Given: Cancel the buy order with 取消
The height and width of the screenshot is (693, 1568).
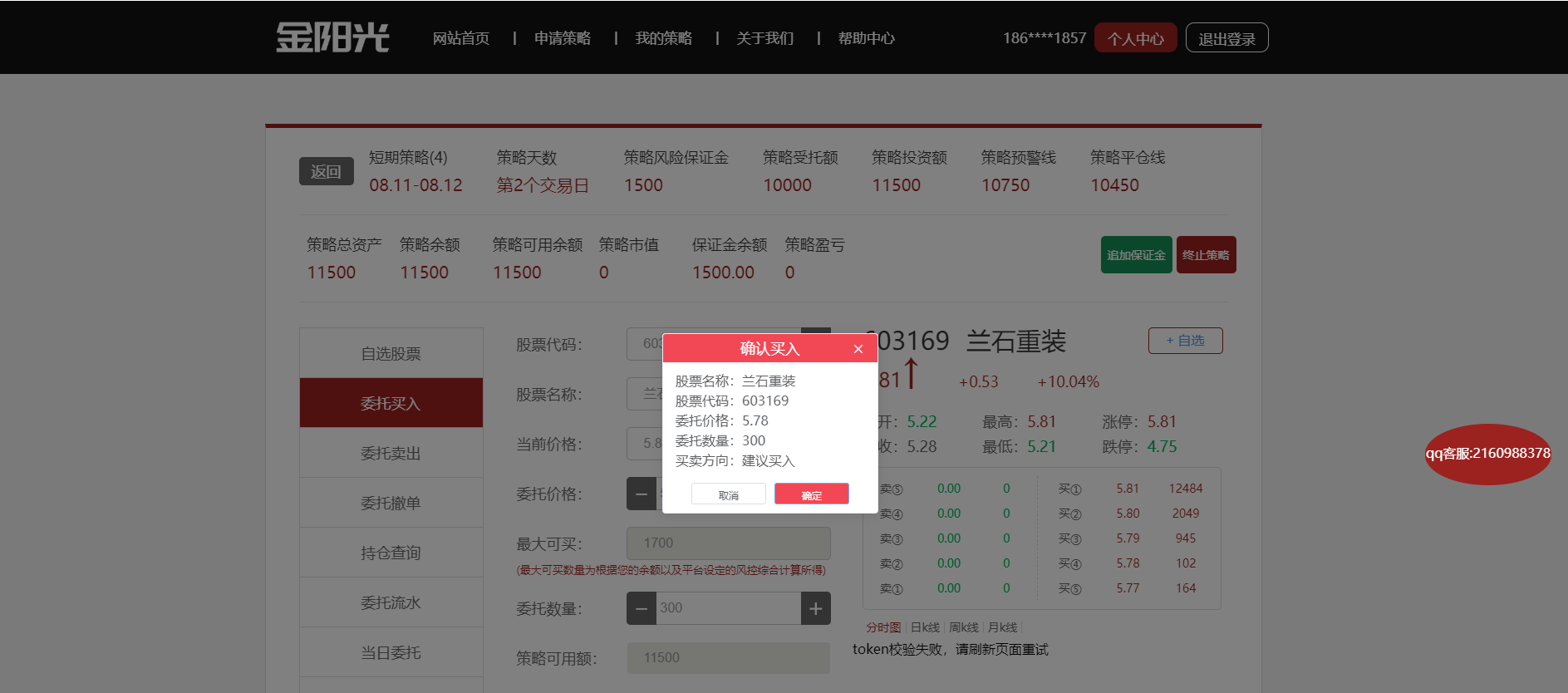Looking at the screenshot, I should click(728, 494).
